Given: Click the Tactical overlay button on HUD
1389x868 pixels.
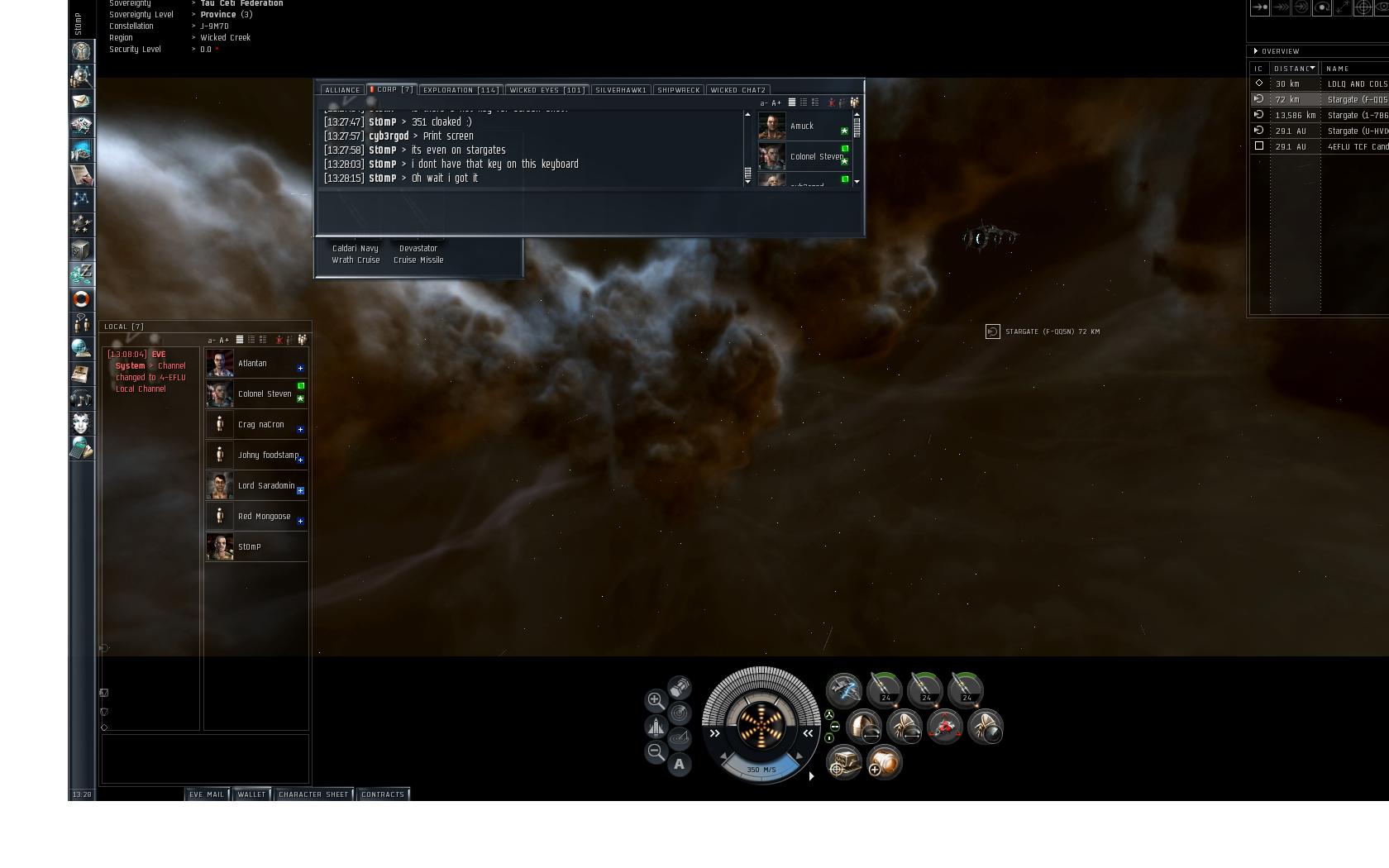Looking at the screenshot, I should [x=679, y=738].
